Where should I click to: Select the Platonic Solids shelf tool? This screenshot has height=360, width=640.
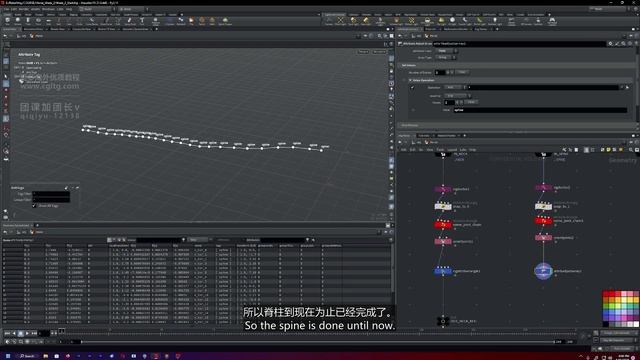pos(156,21)
